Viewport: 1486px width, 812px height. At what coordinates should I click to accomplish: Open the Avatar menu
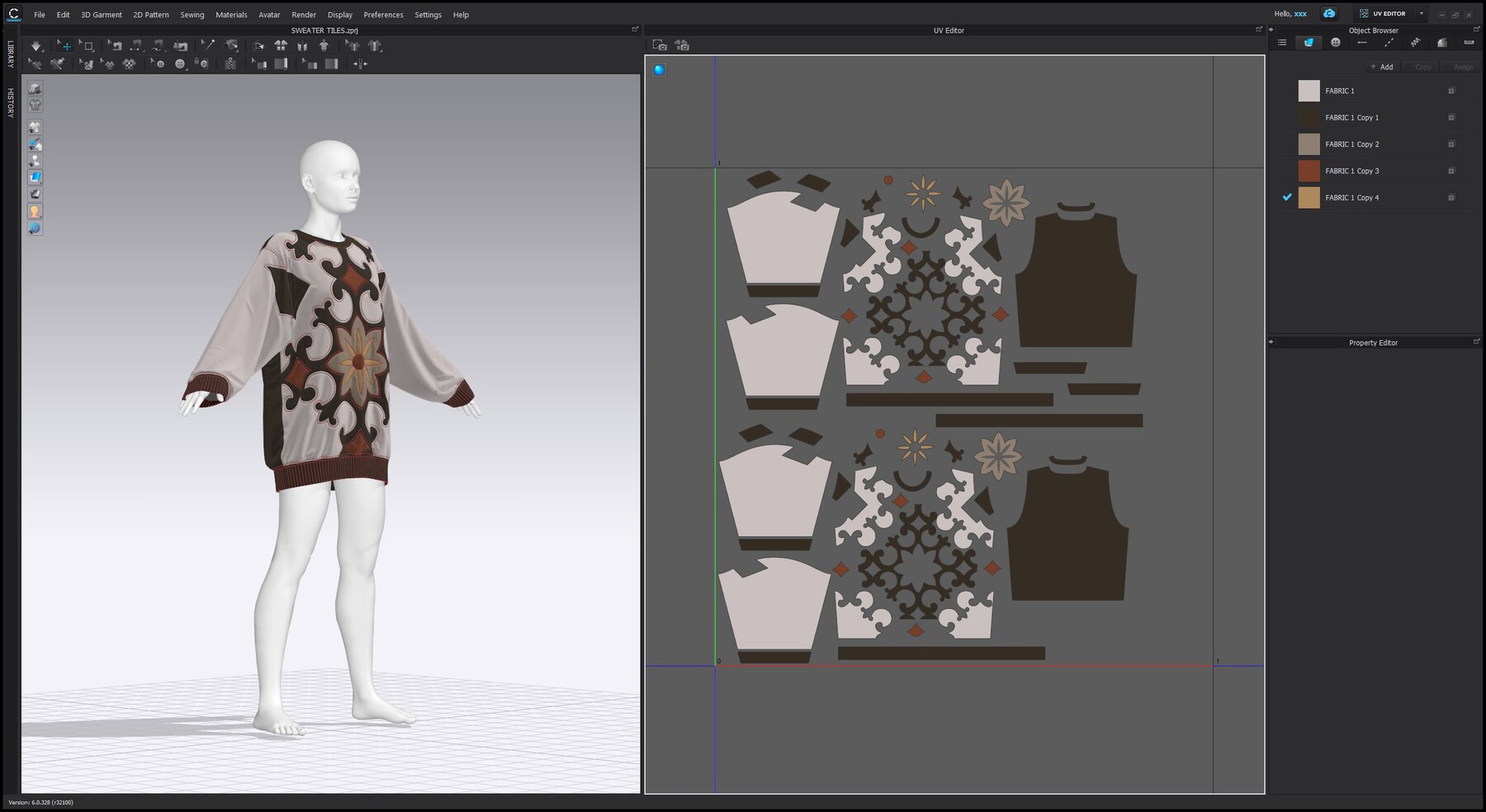pyautogui.click(x=269, y=15)
